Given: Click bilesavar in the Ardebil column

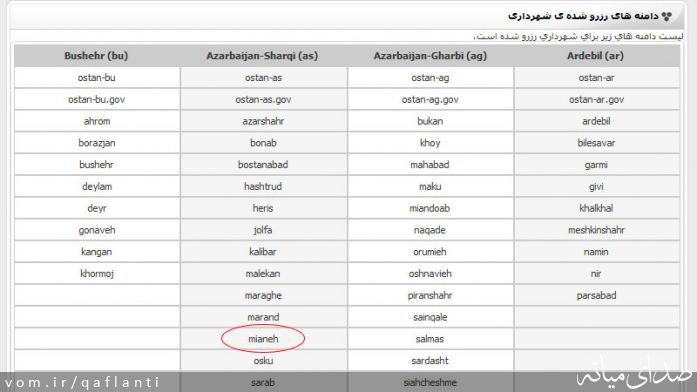Looking at the screenshot, I should click(597, 143).
